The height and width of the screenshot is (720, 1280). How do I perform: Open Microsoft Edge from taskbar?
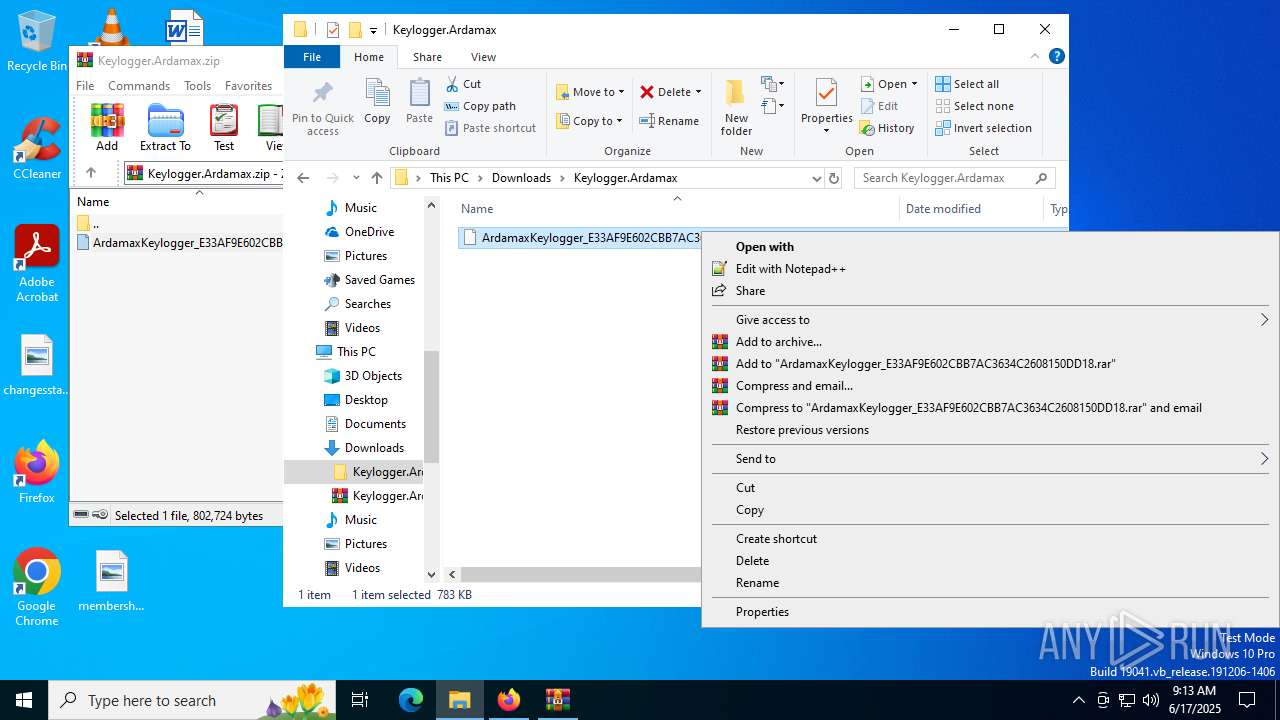click(x=411, y=700)
